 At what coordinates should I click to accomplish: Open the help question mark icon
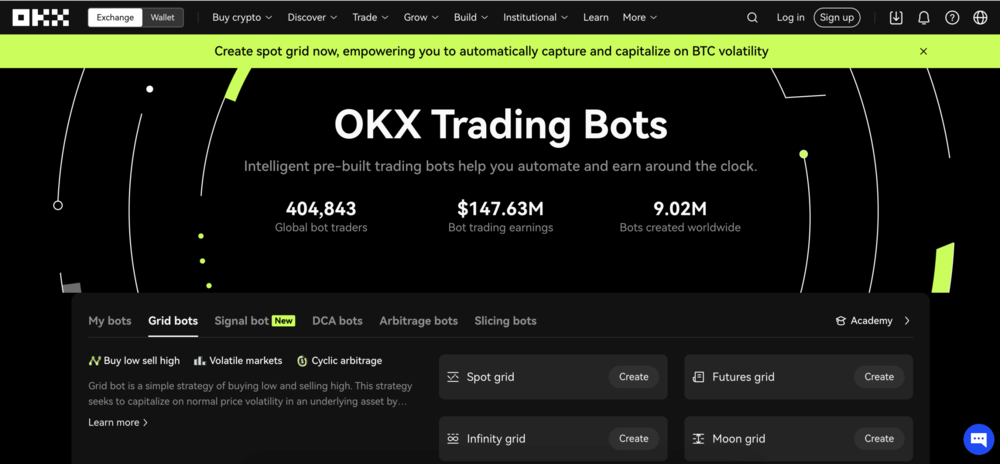(952, 18)
